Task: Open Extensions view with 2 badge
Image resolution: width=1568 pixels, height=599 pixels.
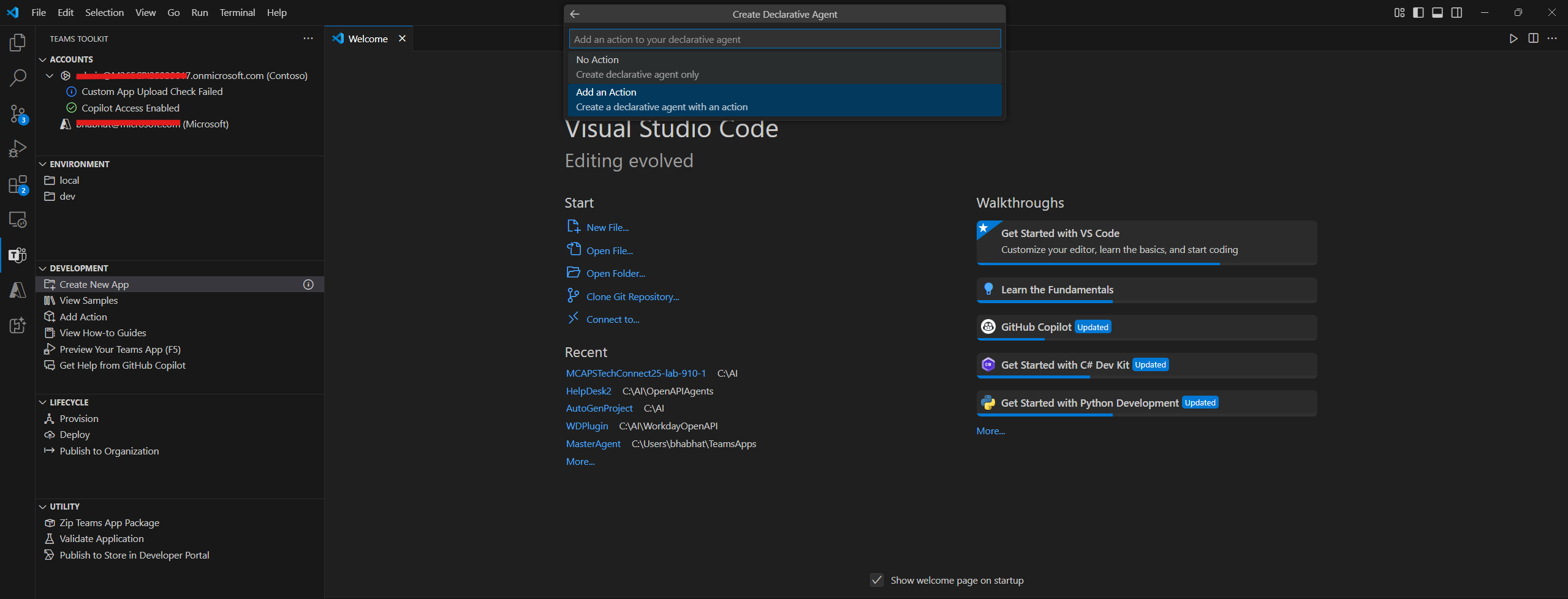Action: tap(18, 184)
